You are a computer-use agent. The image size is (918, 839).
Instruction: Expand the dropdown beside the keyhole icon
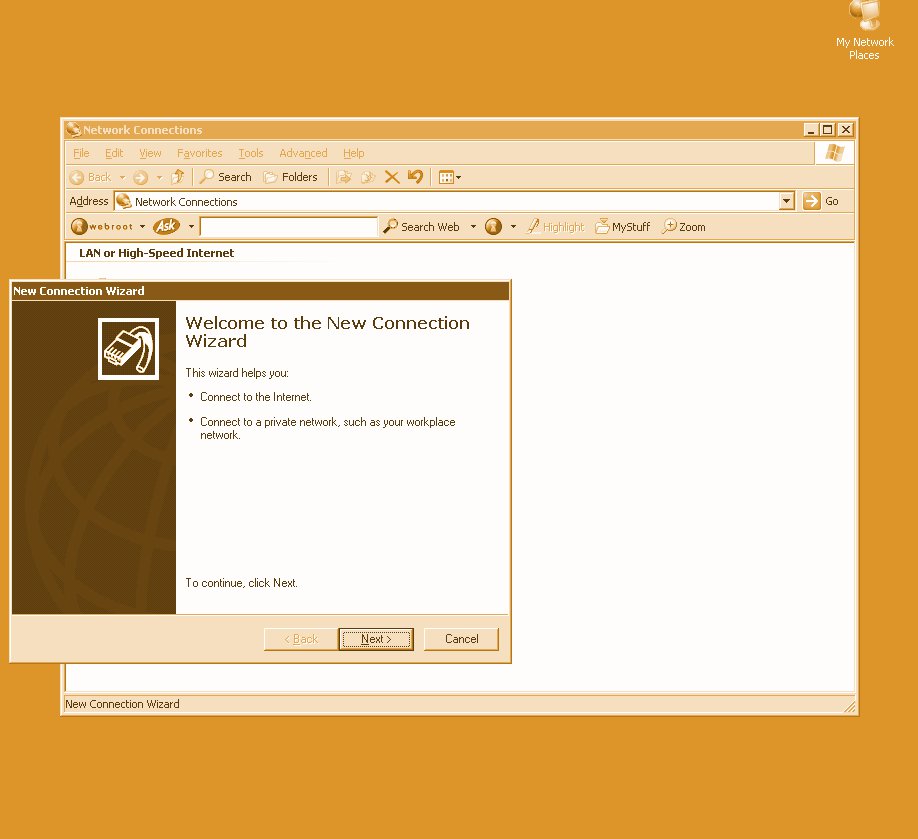coord(513,227)
